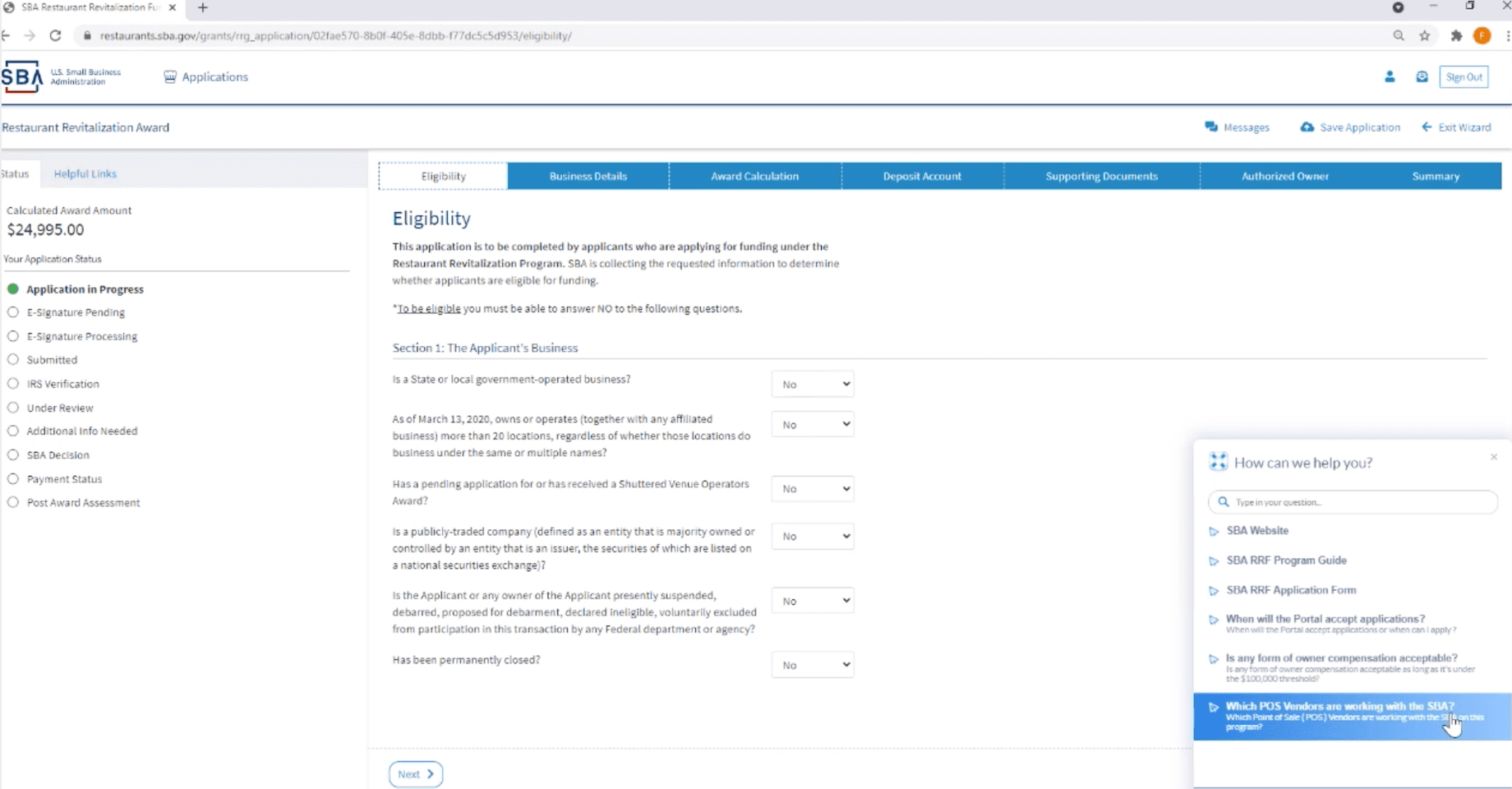The height and width of the screenshot is (789, 1512).
Task: Click the browser back arrow
Action: point(6,35)
